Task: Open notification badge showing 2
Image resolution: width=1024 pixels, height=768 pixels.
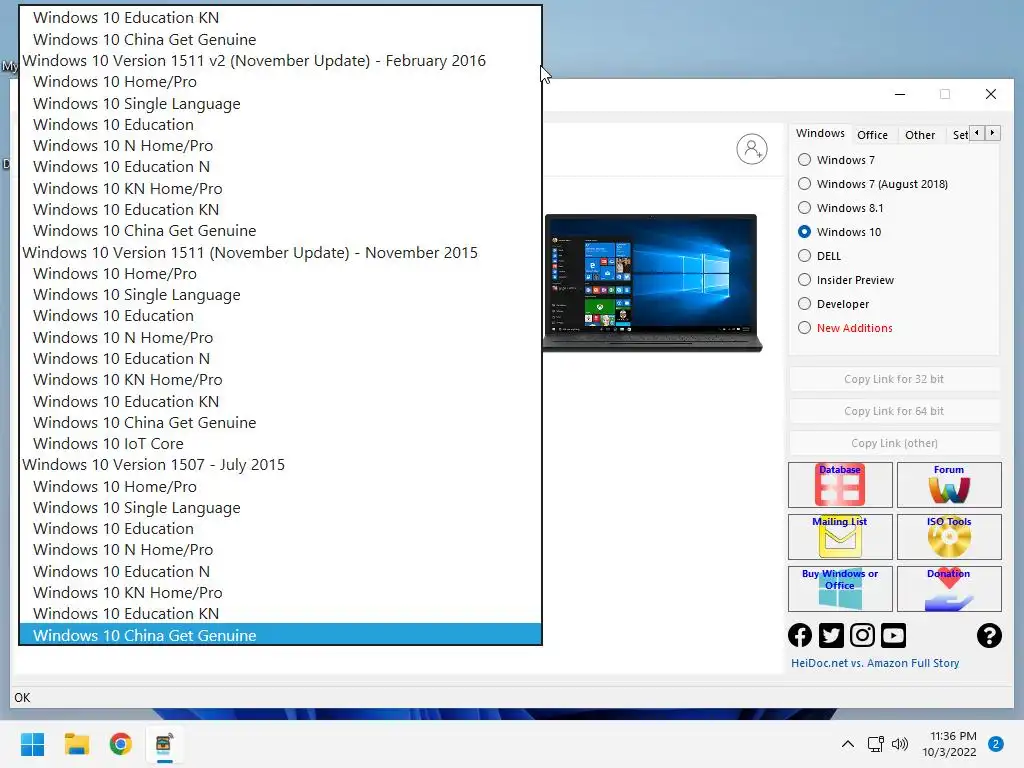Action: point(996,744)
